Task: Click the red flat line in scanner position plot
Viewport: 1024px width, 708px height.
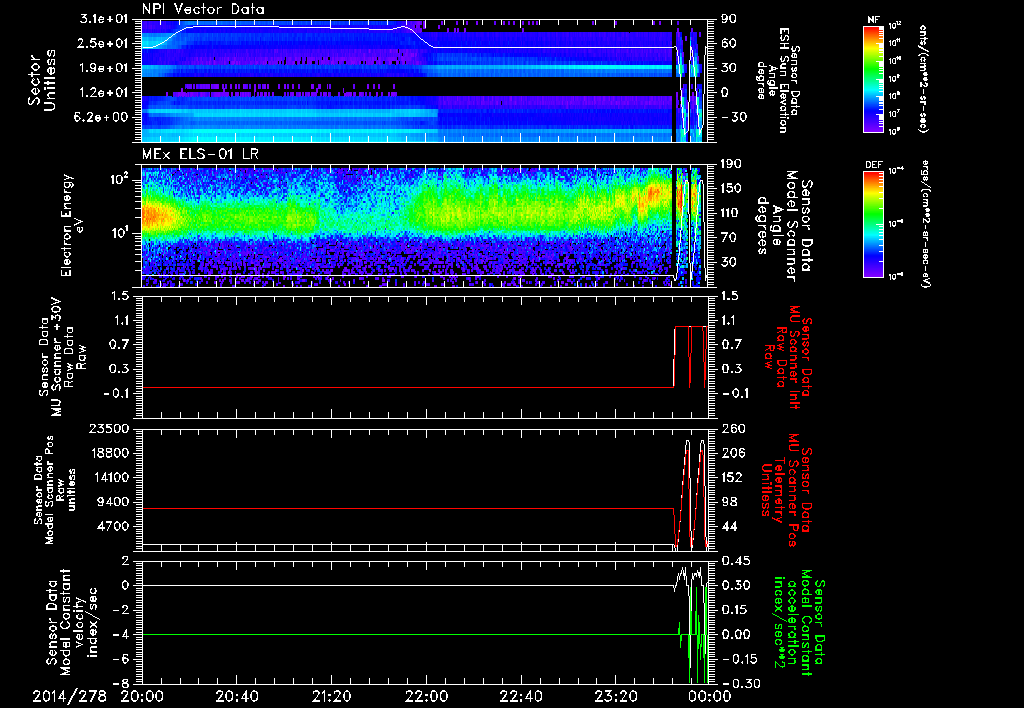Action: 400,509
